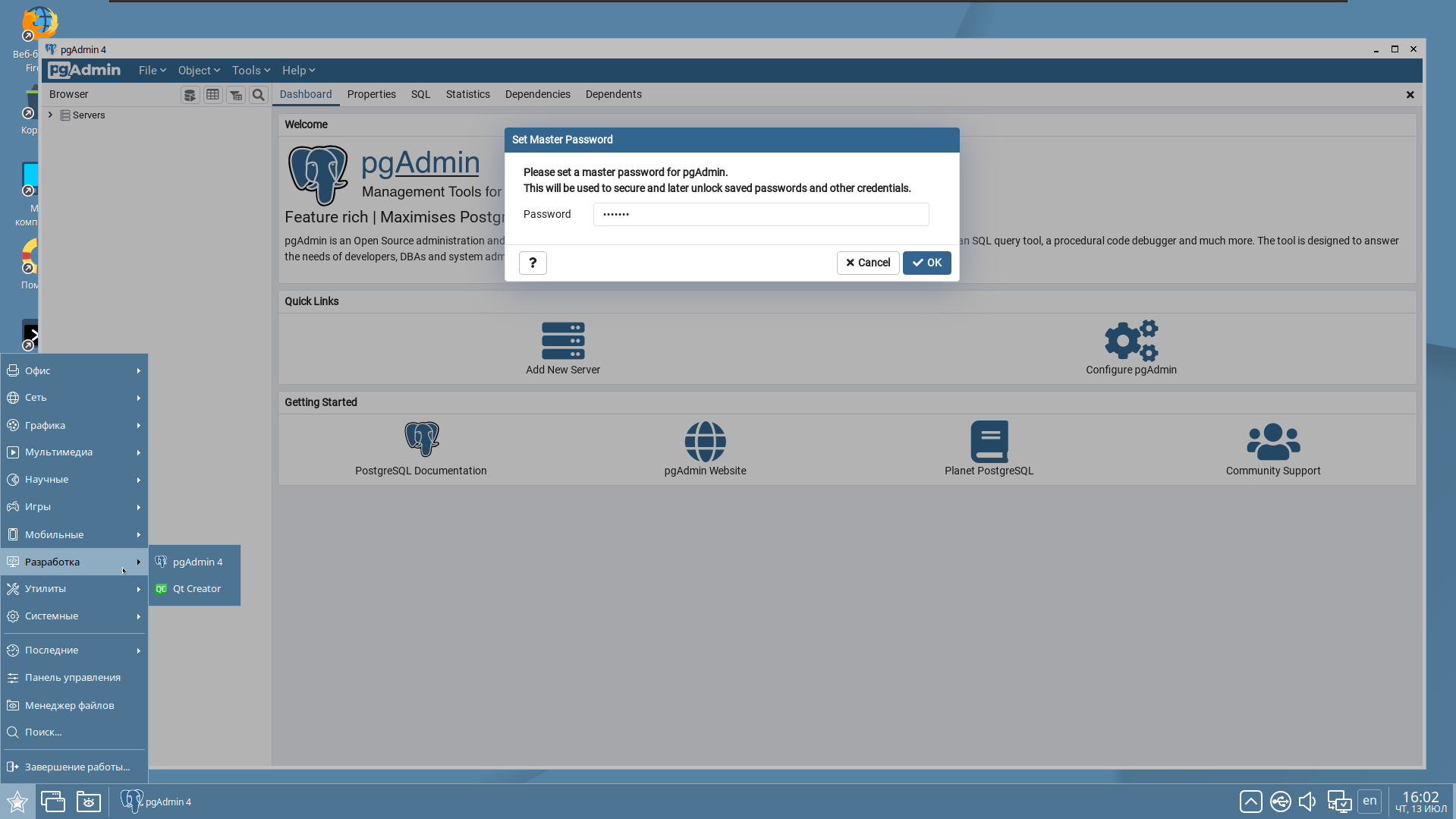1456x819 pixels.
Task: Click the Configure pgAdmin gears icon
Action: [1131, 340]
